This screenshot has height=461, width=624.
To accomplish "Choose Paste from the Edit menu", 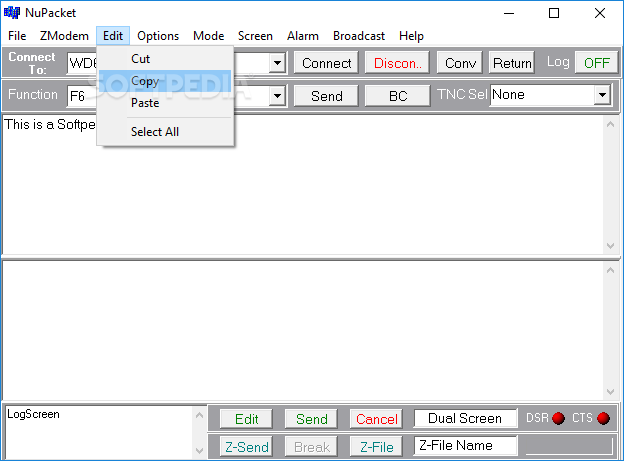I will coord(165,103).
